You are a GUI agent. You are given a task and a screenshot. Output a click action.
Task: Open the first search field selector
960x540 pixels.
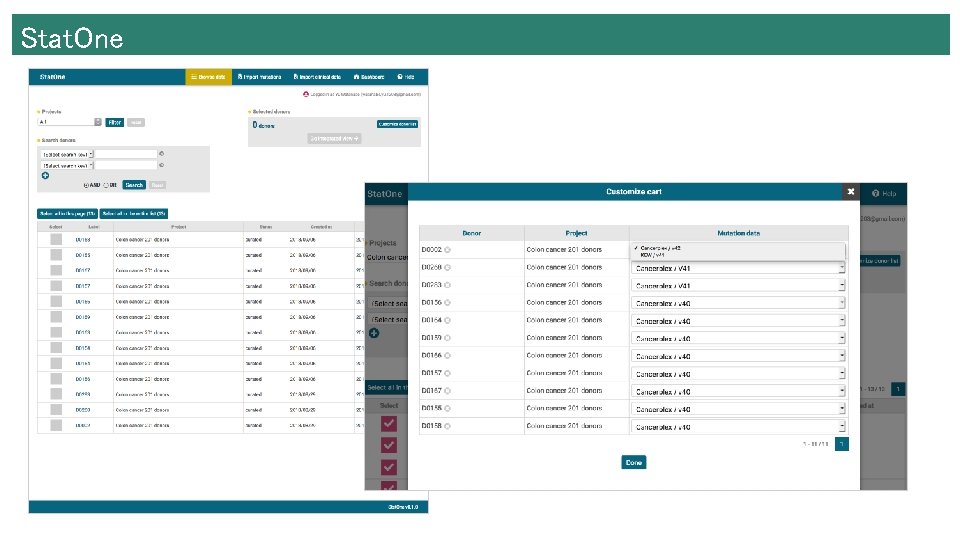[67, 154]
